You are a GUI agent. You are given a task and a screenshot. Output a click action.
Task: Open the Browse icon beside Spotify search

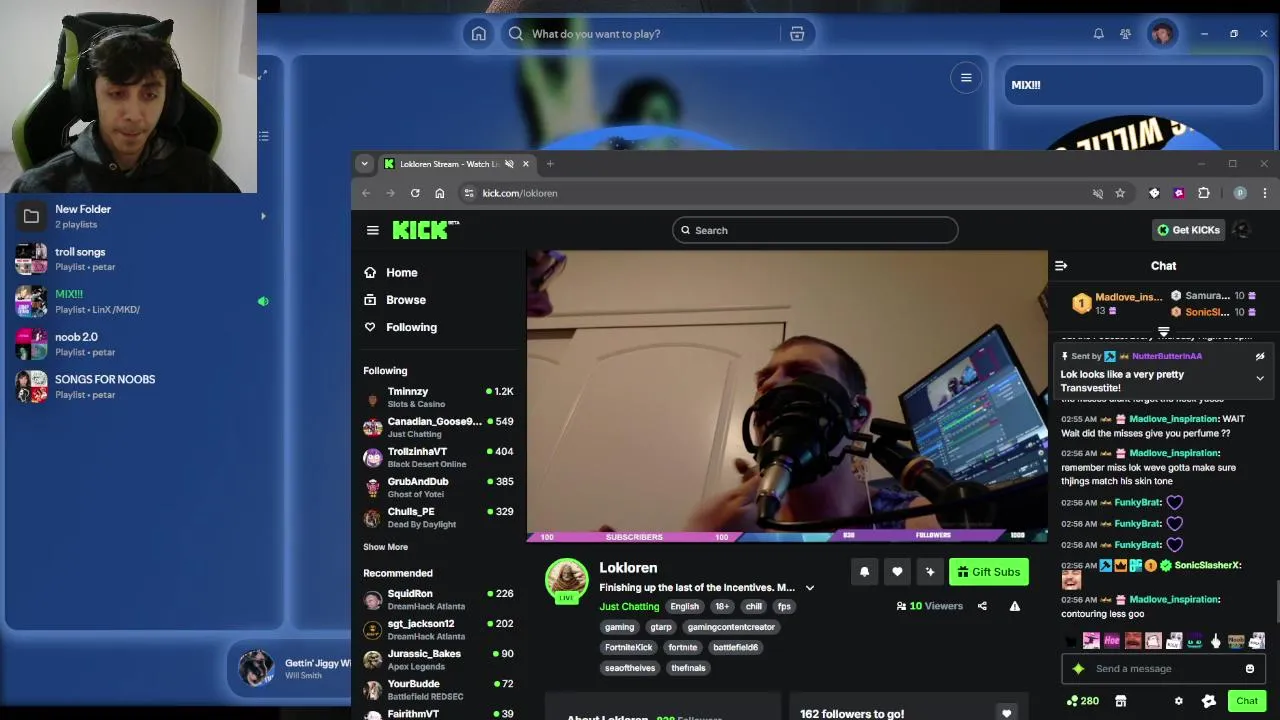tap(797, 34)
